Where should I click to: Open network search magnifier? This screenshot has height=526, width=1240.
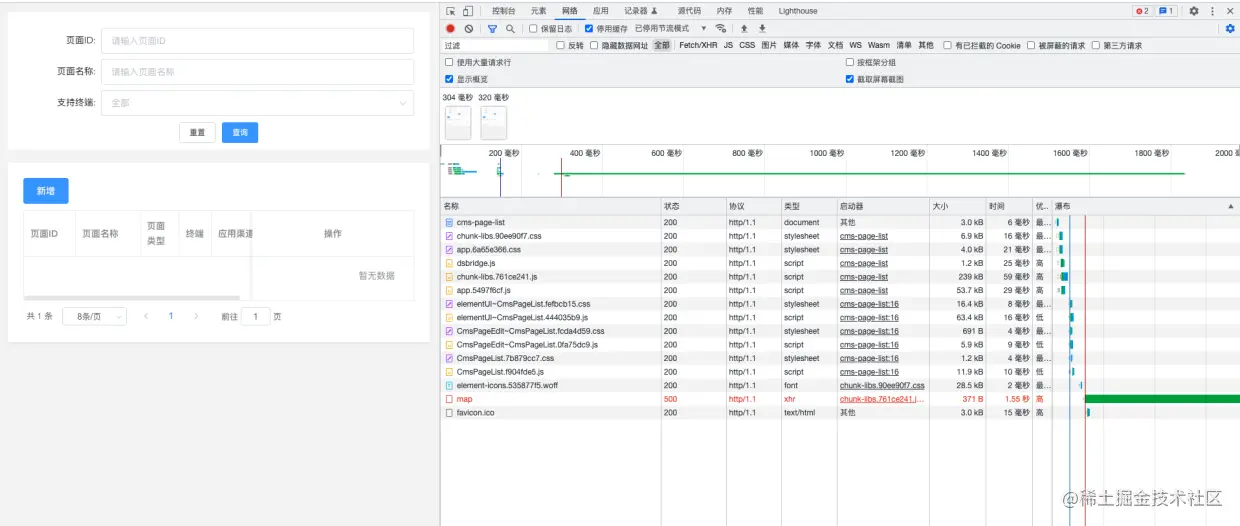point(510,29)
